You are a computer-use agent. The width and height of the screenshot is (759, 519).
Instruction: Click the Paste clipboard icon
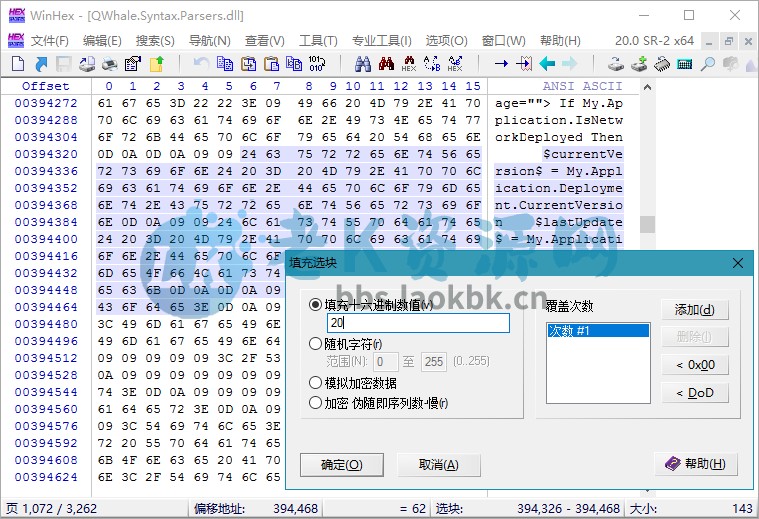pyautogui.click(x=272, y=63)
